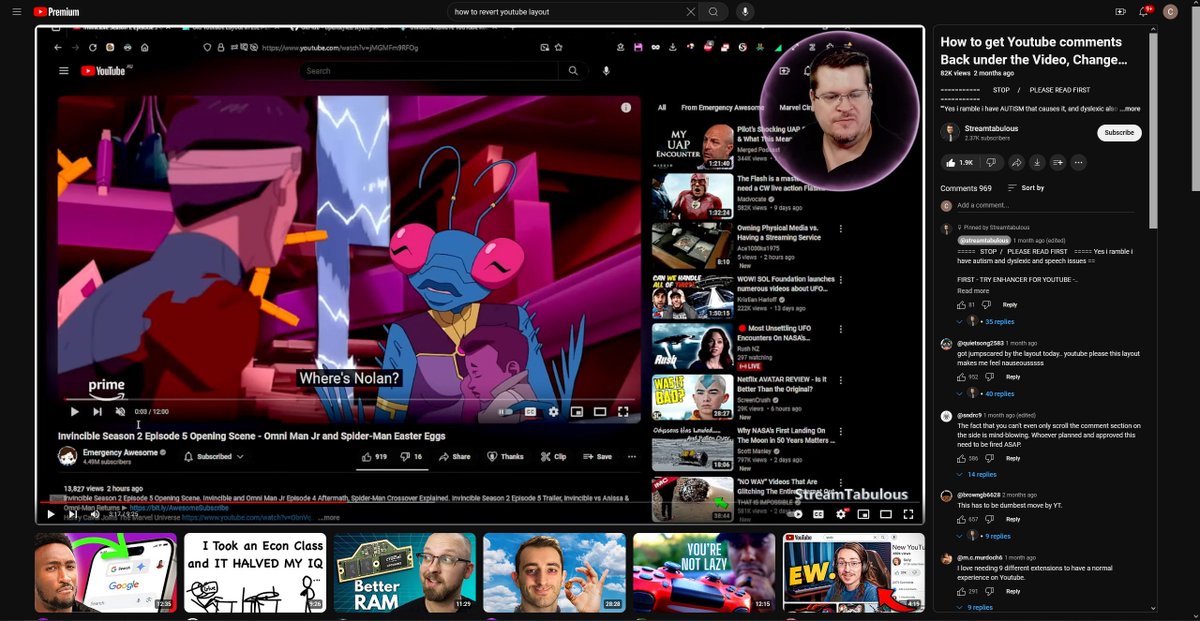Open the 28:28 blue-sky thumbnail video
This screenshot has width=1200, height=621.
point(554,572)
